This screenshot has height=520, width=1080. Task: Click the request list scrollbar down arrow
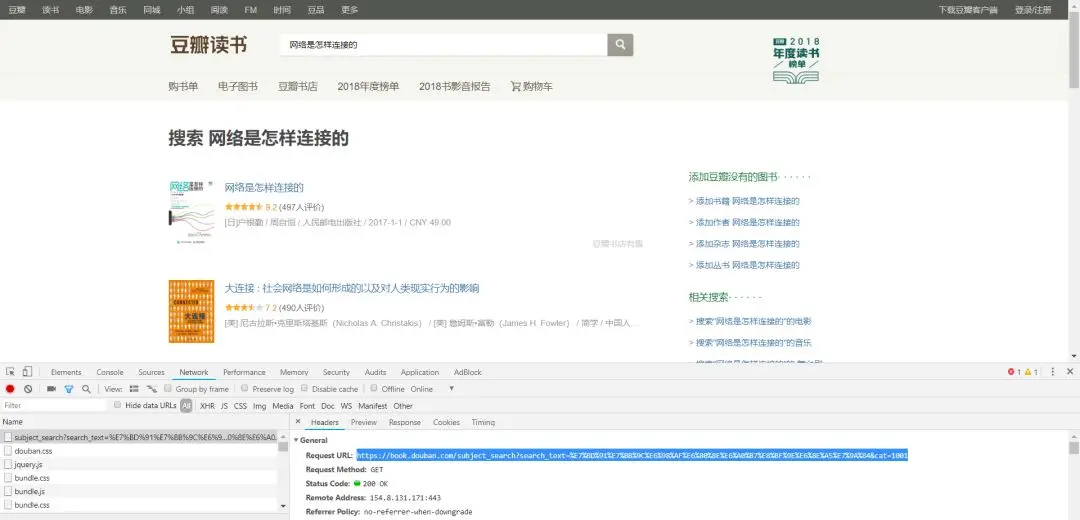[x=283, y=506]
